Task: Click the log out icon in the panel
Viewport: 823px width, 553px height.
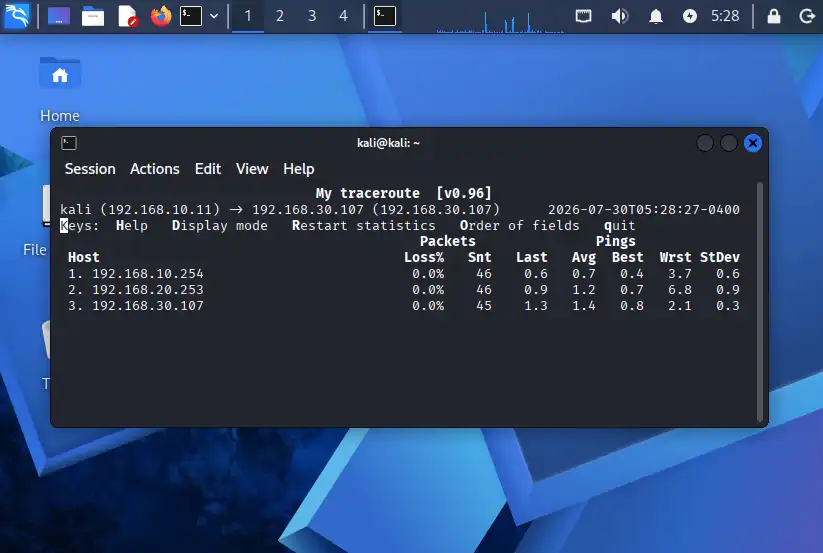Action: click(x=807, y=16)
